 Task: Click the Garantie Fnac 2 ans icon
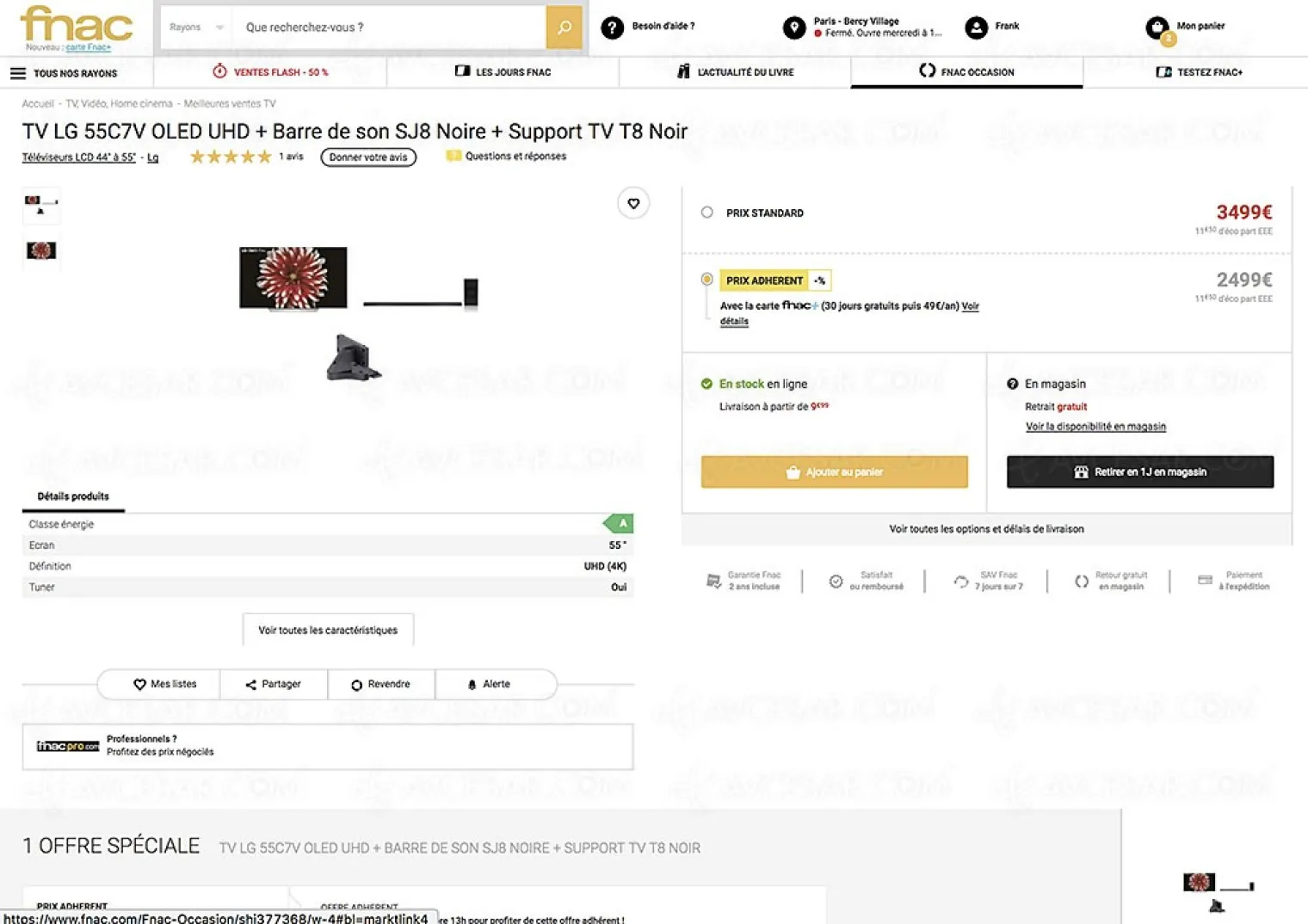point(713,581)
